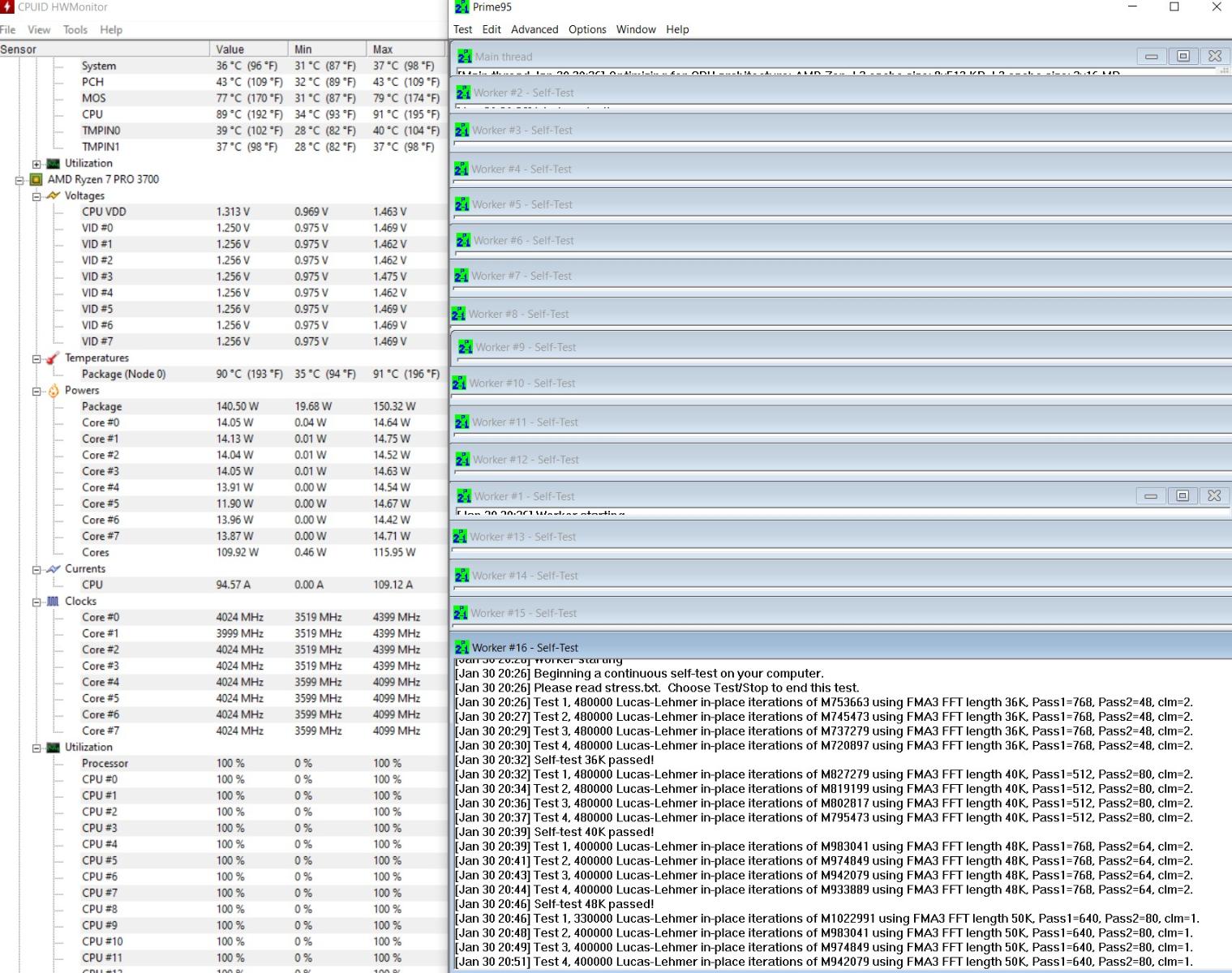Open the HWMonitor View menu

39,30
